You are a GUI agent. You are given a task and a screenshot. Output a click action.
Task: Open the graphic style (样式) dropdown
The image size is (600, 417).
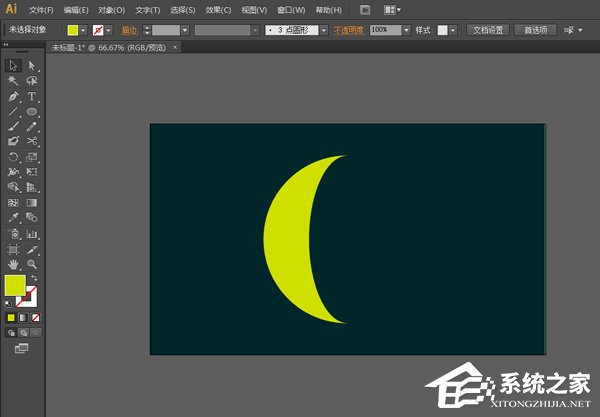(453, 30)
